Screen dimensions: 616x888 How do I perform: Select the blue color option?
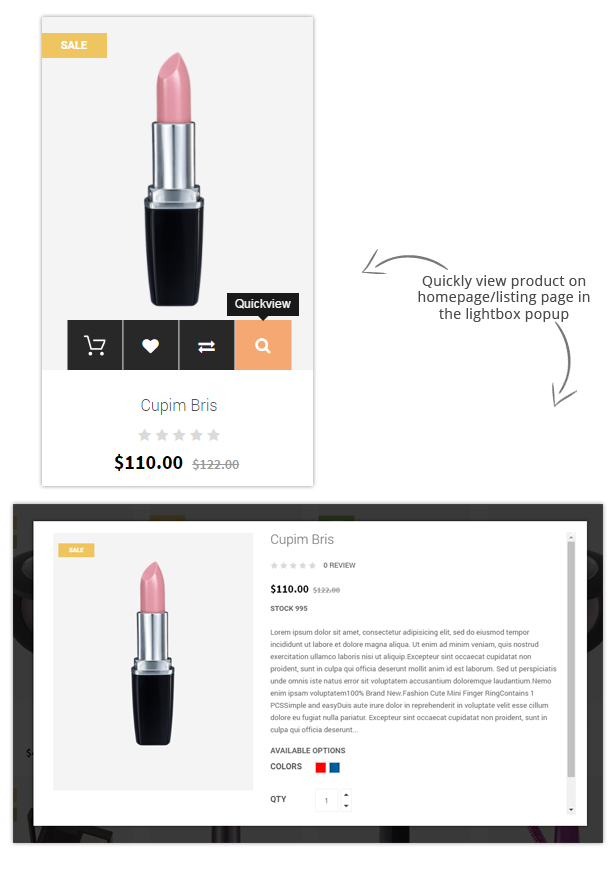(x=335, y=767)
